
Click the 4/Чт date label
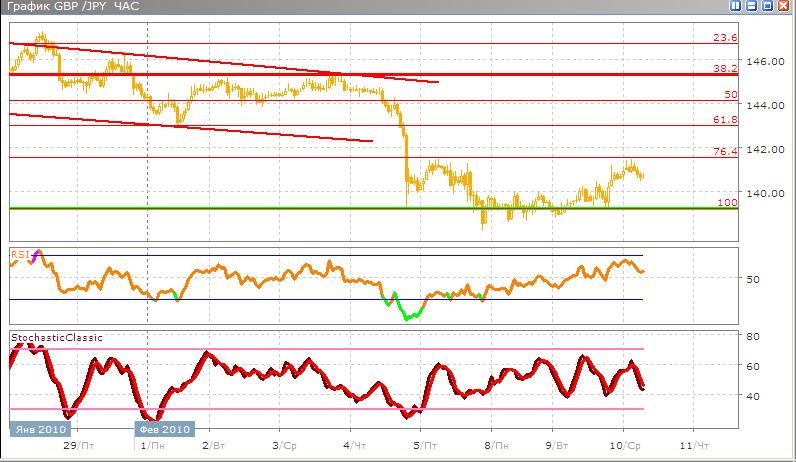pos(354,446)
